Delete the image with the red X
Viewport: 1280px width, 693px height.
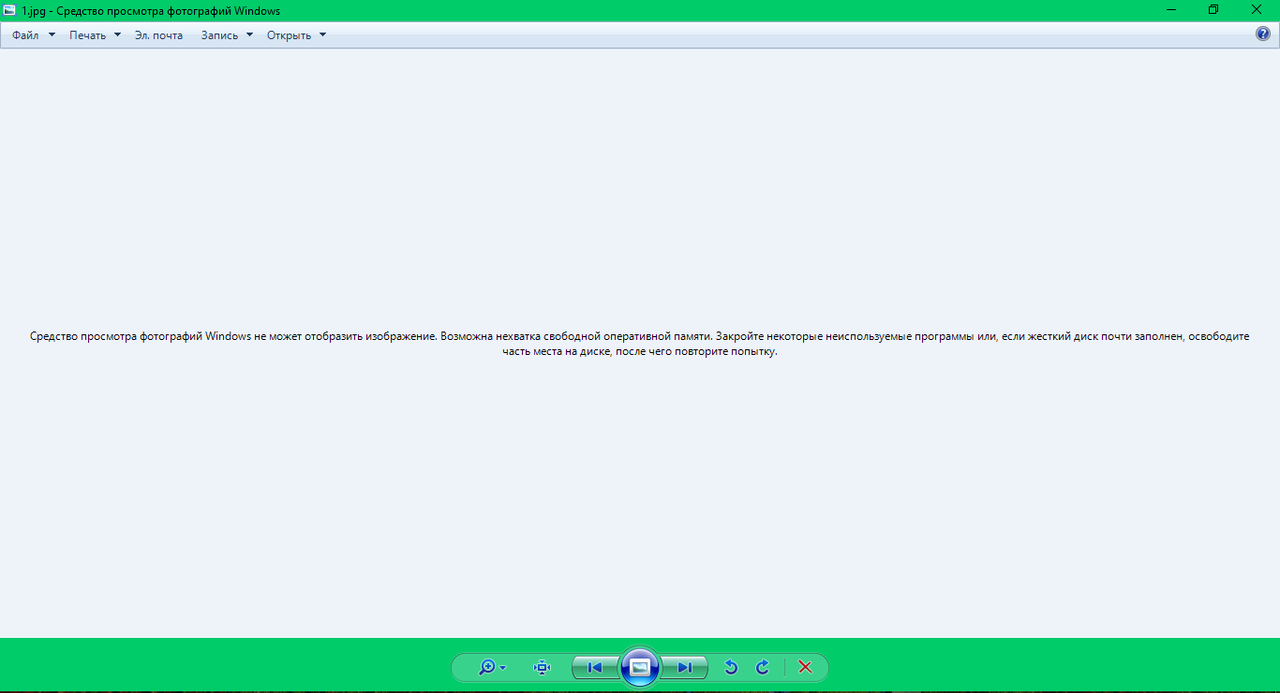click(x=805, y=667)
